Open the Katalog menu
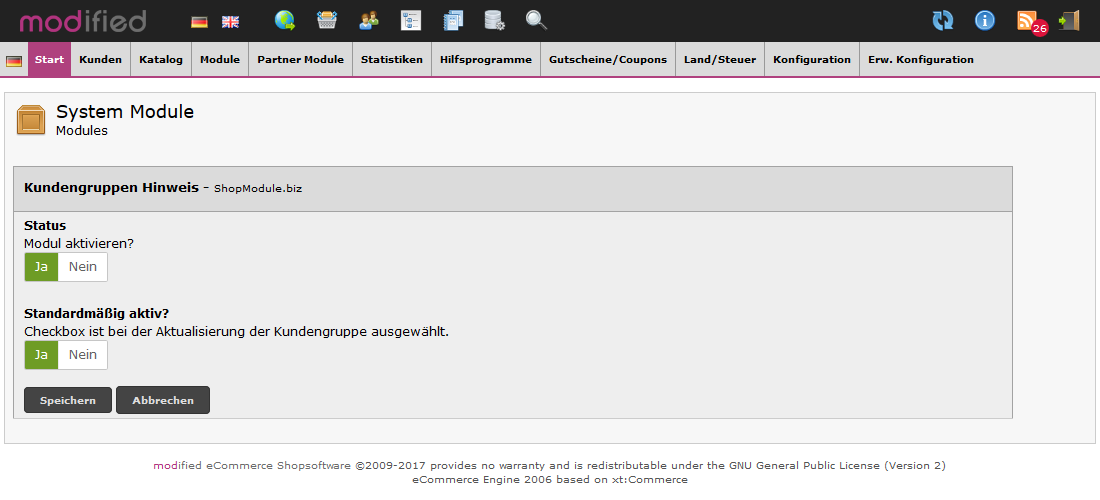1100x500 pixels. click(161, 60)
